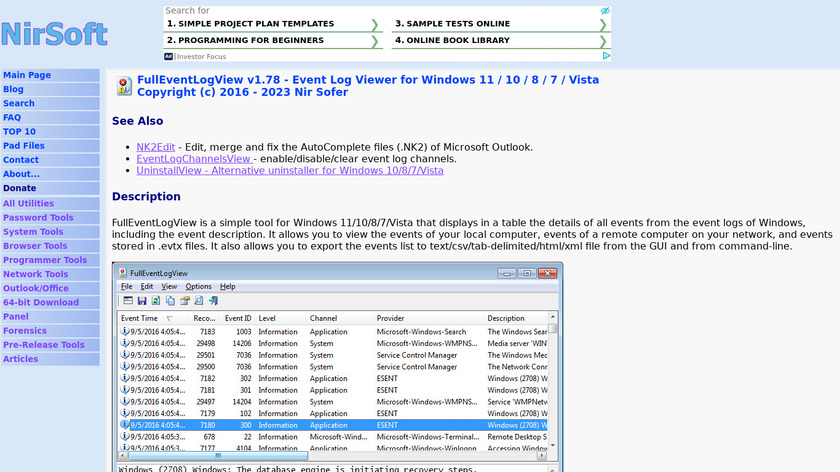The width and height of the screenshot is (840, 472).
Task: Click the AdChoices triangle icon below the ads
Action: tap(607, 57)
